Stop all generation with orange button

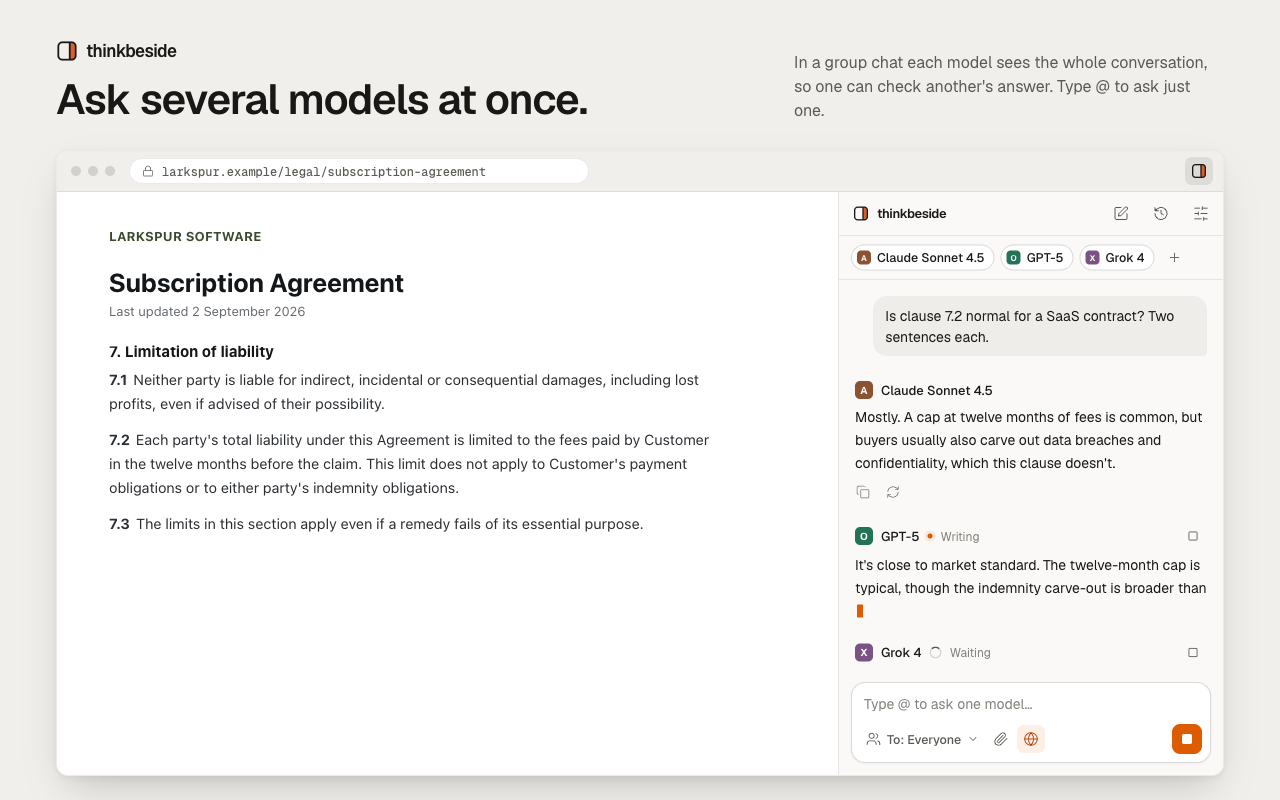(1187, 739)
